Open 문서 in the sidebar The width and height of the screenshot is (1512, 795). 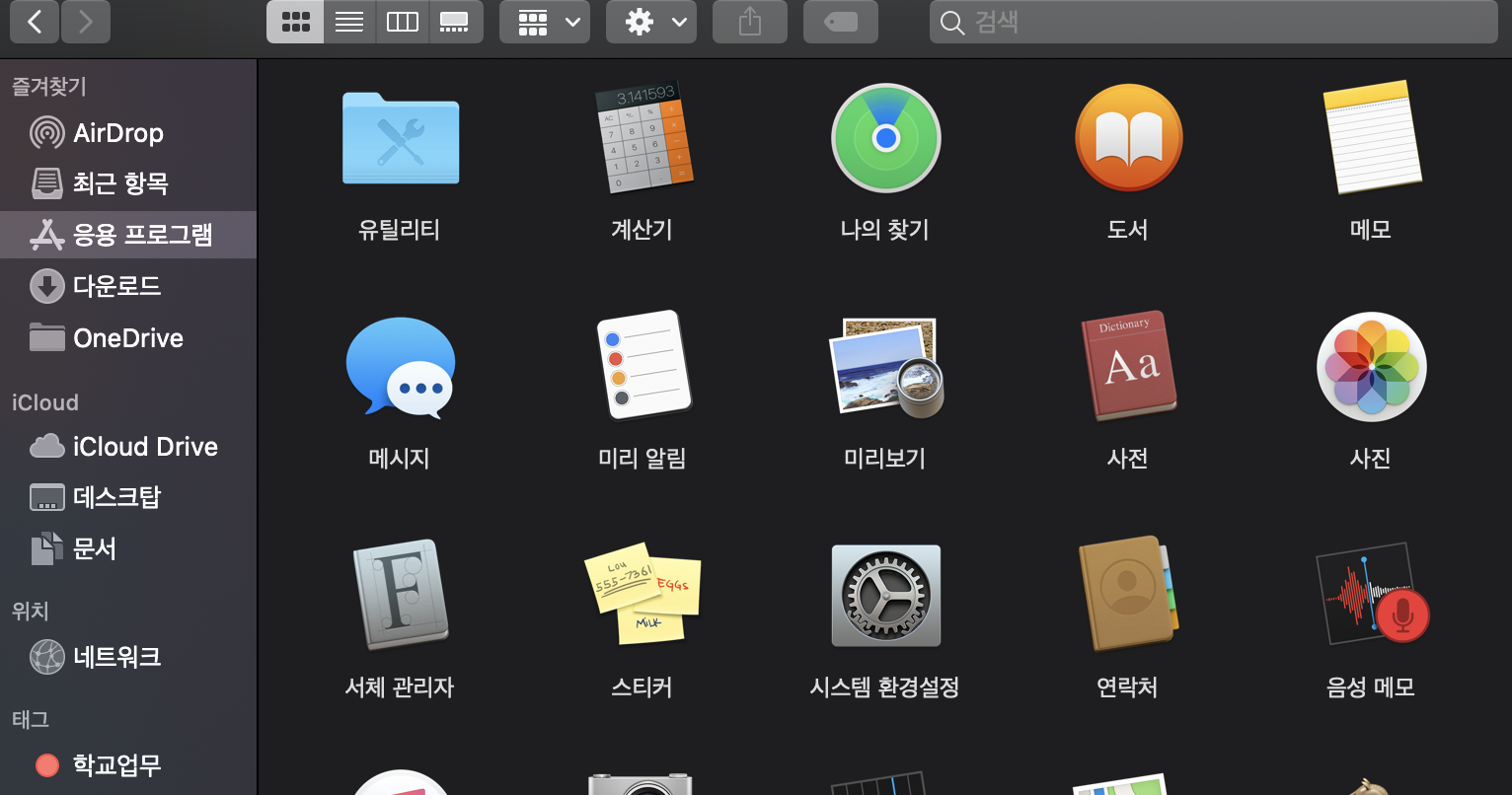point(128,548)
